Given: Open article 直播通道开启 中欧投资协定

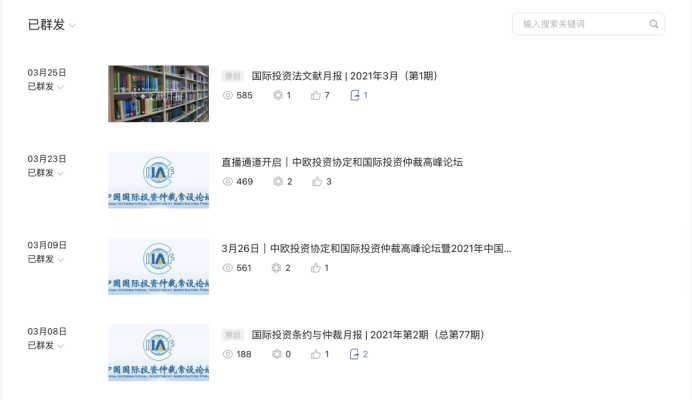Looking at the screenshot, I should point(342,162).
